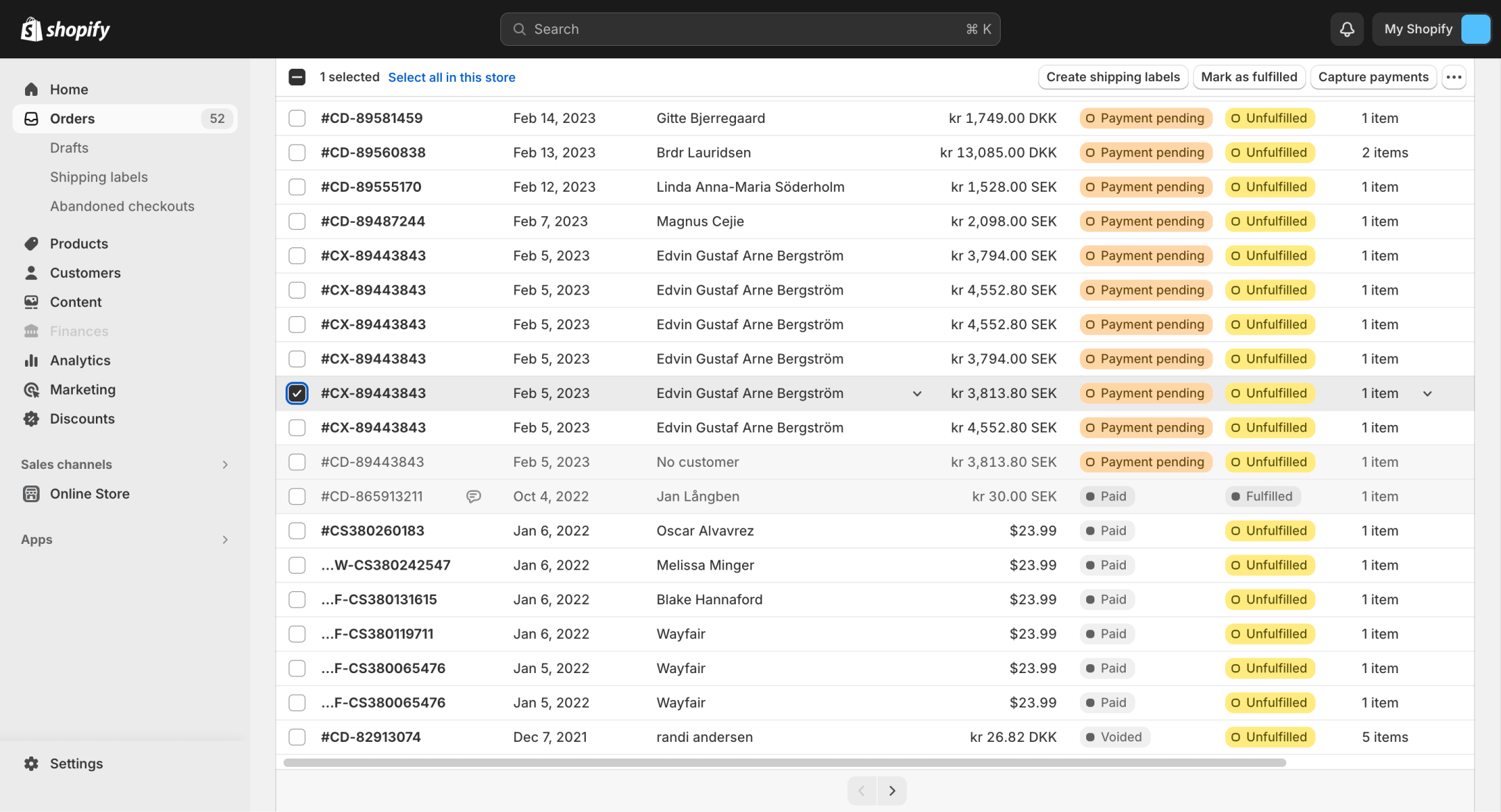The image size is (1501, 812).
Task: Expand the Sales channels section
Action: [x=224, y=465]
